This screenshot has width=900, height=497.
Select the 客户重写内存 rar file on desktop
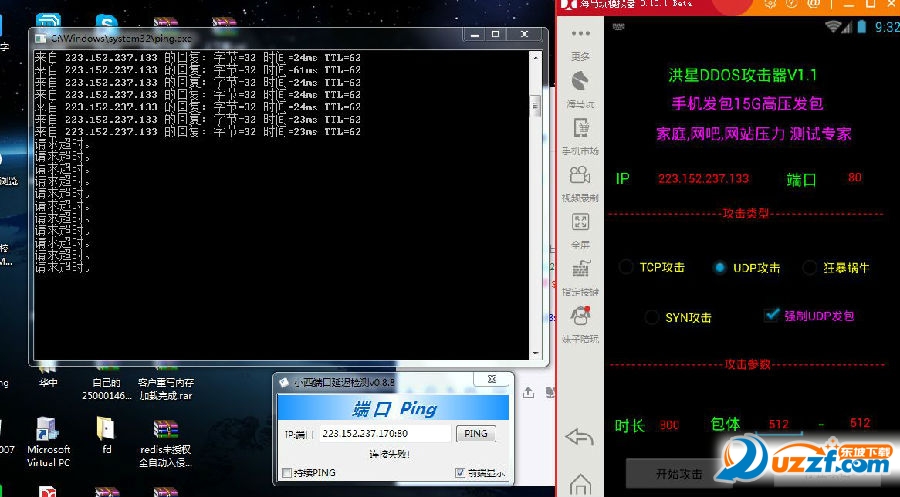click(166, 382)
